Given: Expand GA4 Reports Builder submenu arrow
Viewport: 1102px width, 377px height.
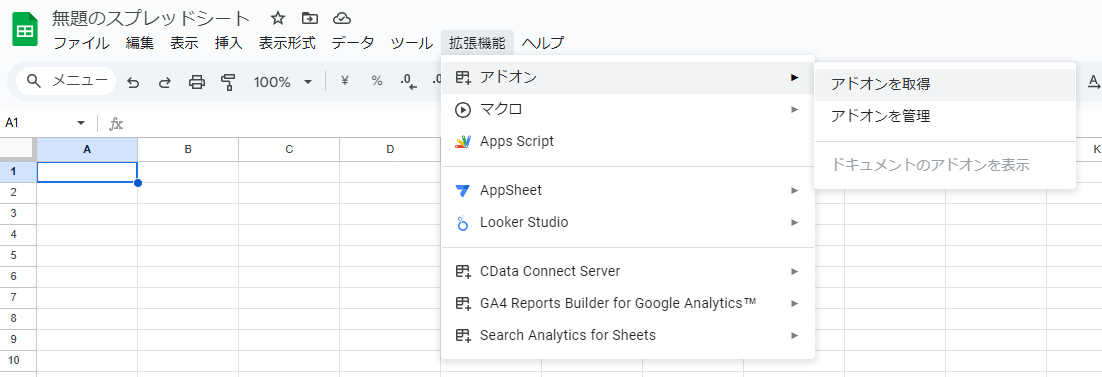Looking at the screenshot, I should 794,303.
